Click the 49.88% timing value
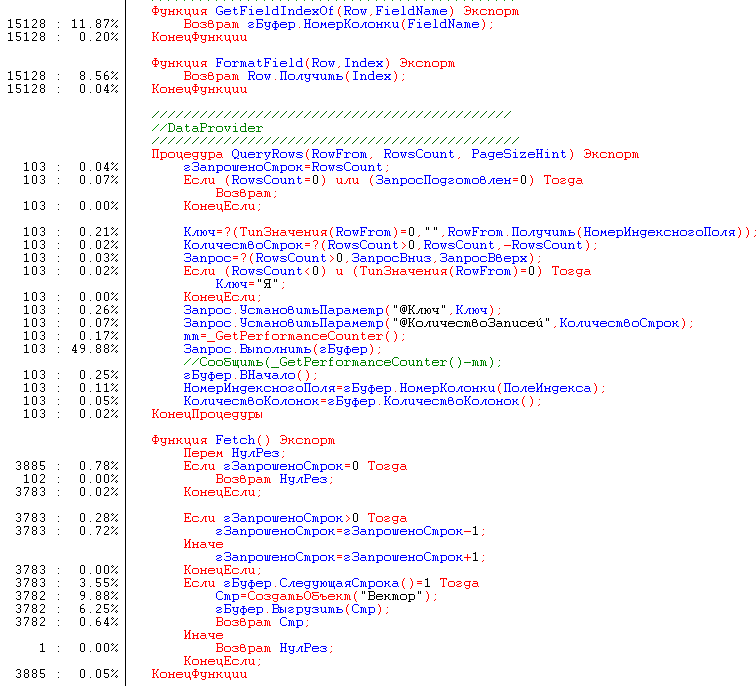This screenshot has height=686, width=756. pyautogui.click(x=99, y=349)
